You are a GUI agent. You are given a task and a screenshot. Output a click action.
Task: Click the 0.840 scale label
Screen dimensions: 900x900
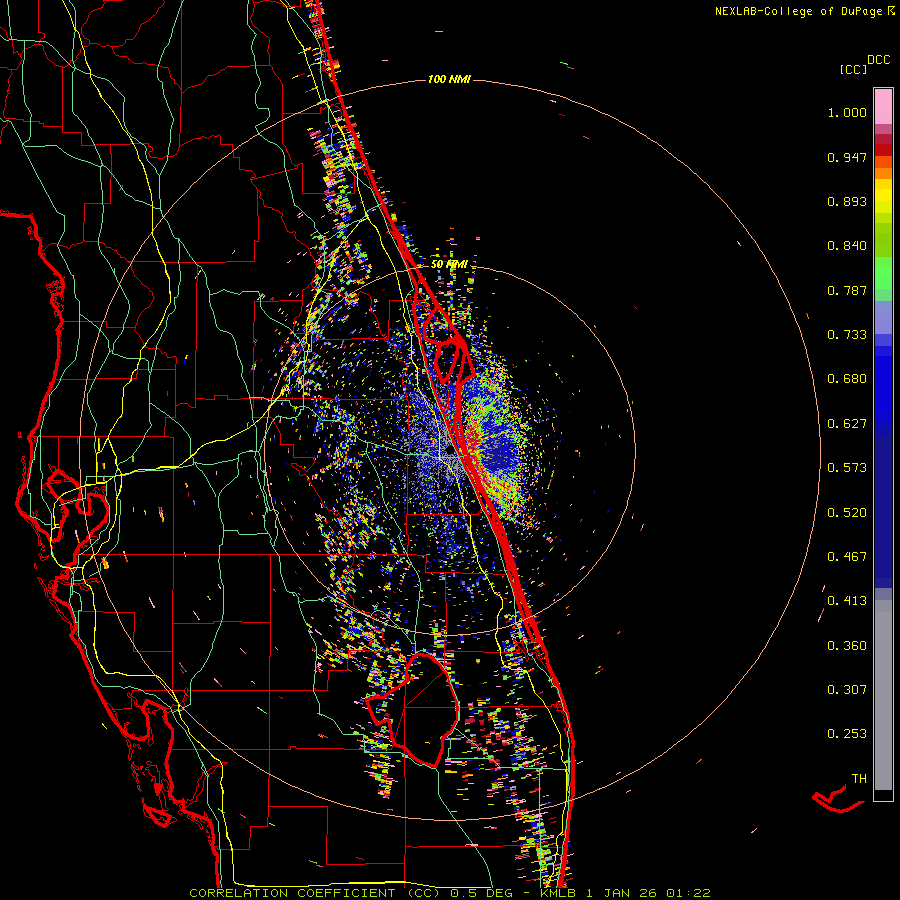click(x=847, y=246)
